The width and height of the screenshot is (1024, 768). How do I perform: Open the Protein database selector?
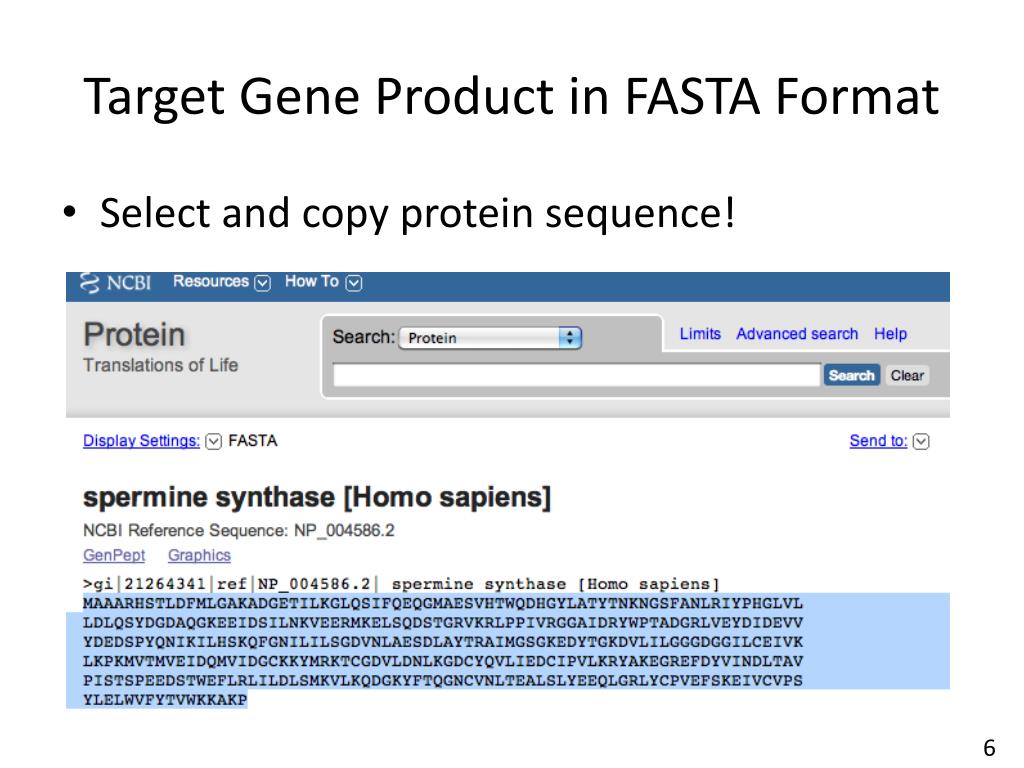click(490, 338)
